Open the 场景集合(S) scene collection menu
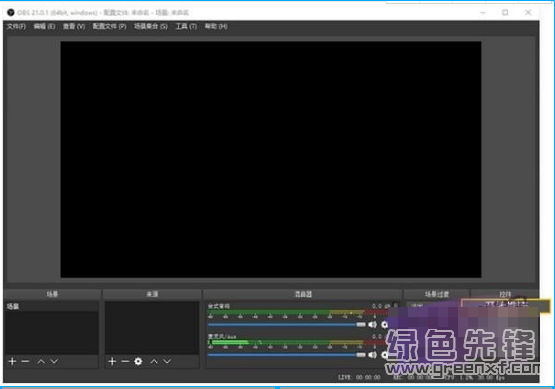The image size is (555, 389). coord(151,26)
